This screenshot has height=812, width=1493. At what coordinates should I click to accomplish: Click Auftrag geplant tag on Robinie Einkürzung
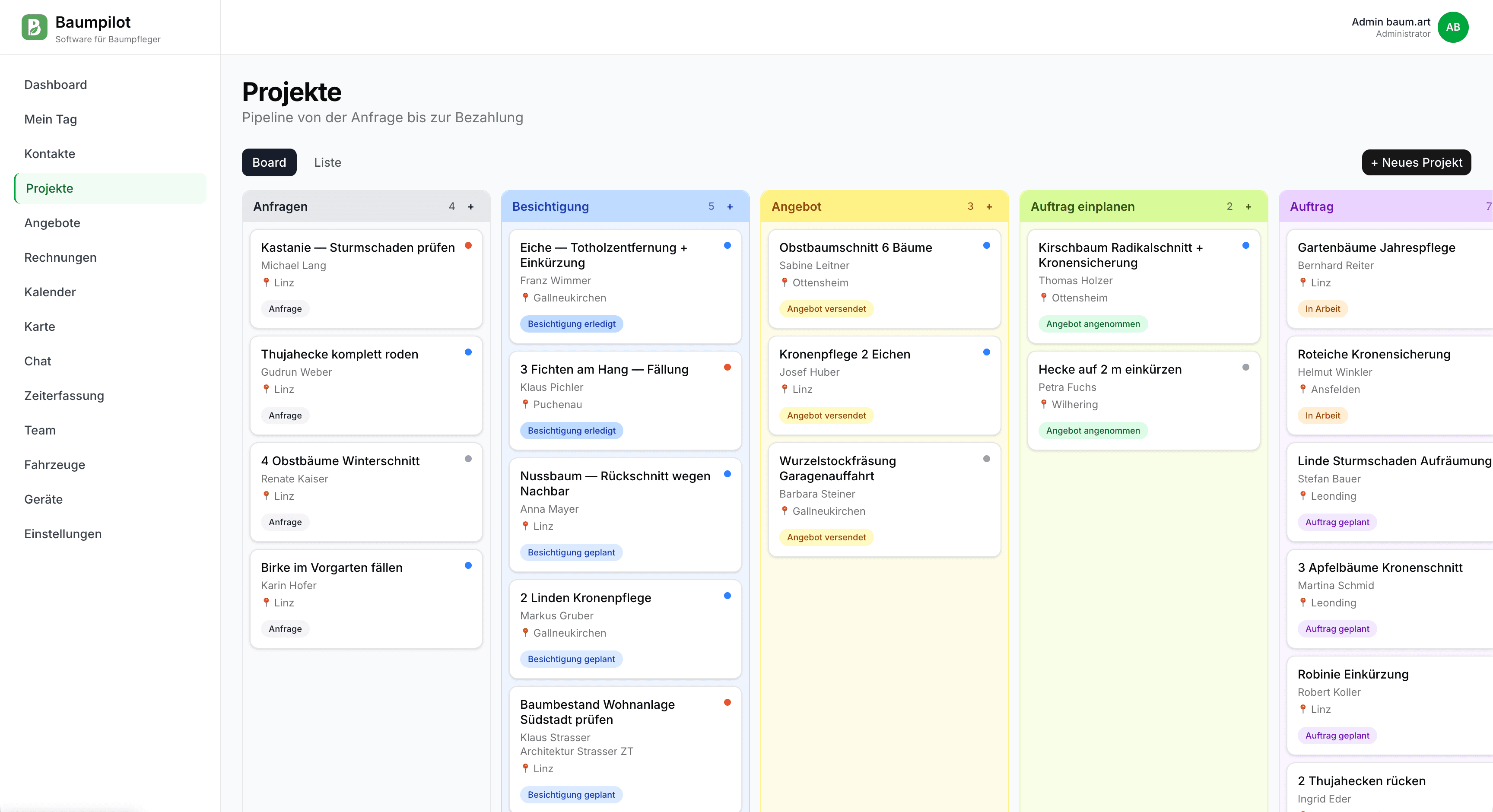(x=1337, y=736)
